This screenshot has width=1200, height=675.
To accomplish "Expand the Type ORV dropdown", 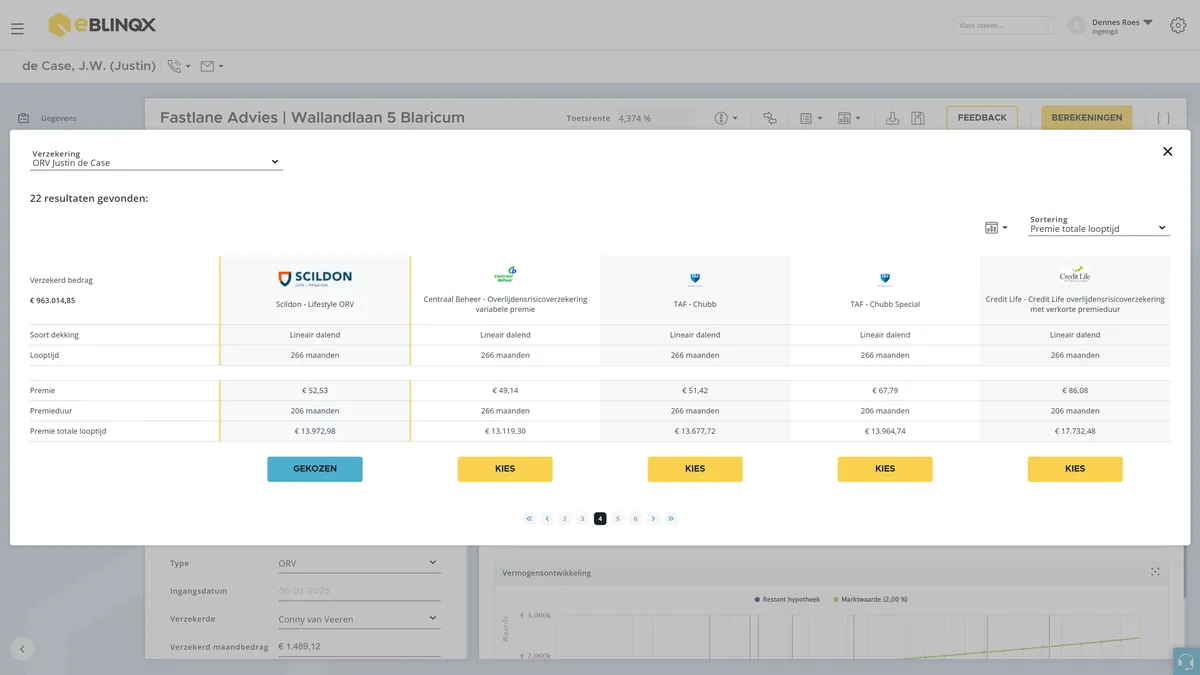I will point(358,563).
